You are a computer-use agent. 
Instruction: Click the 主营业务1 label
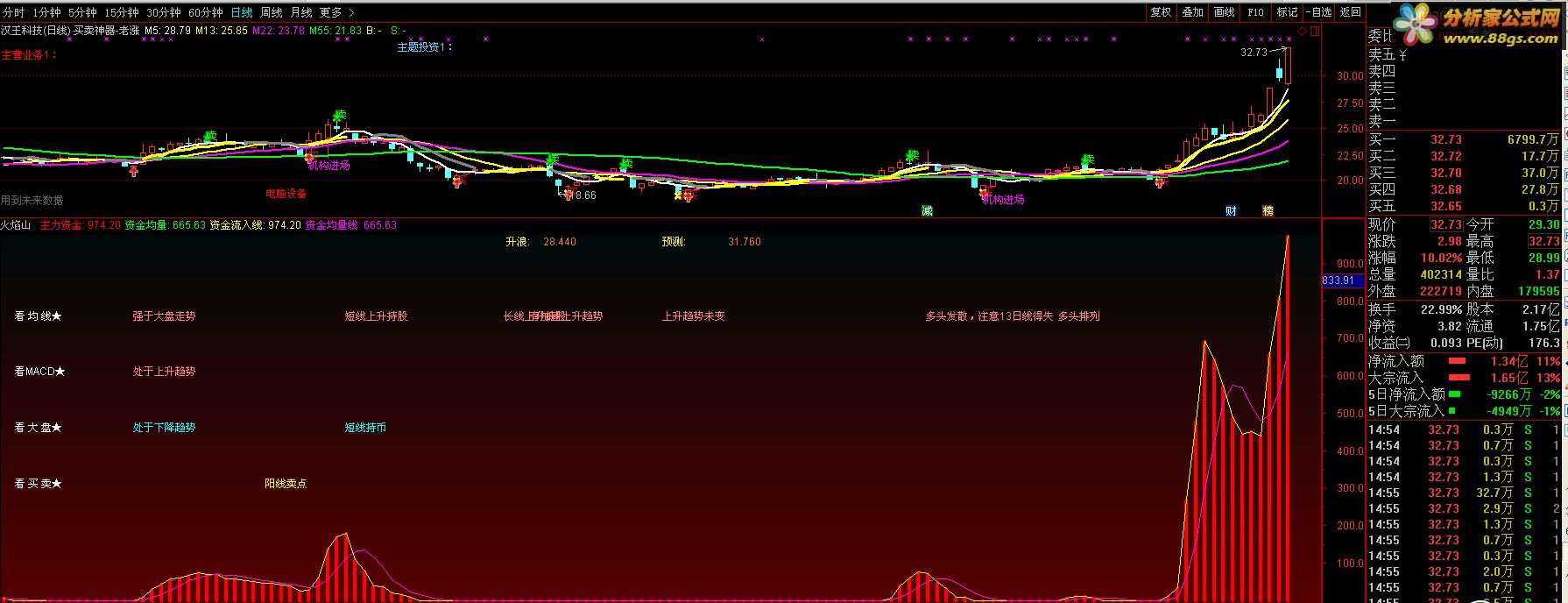[x=29, y=55]
